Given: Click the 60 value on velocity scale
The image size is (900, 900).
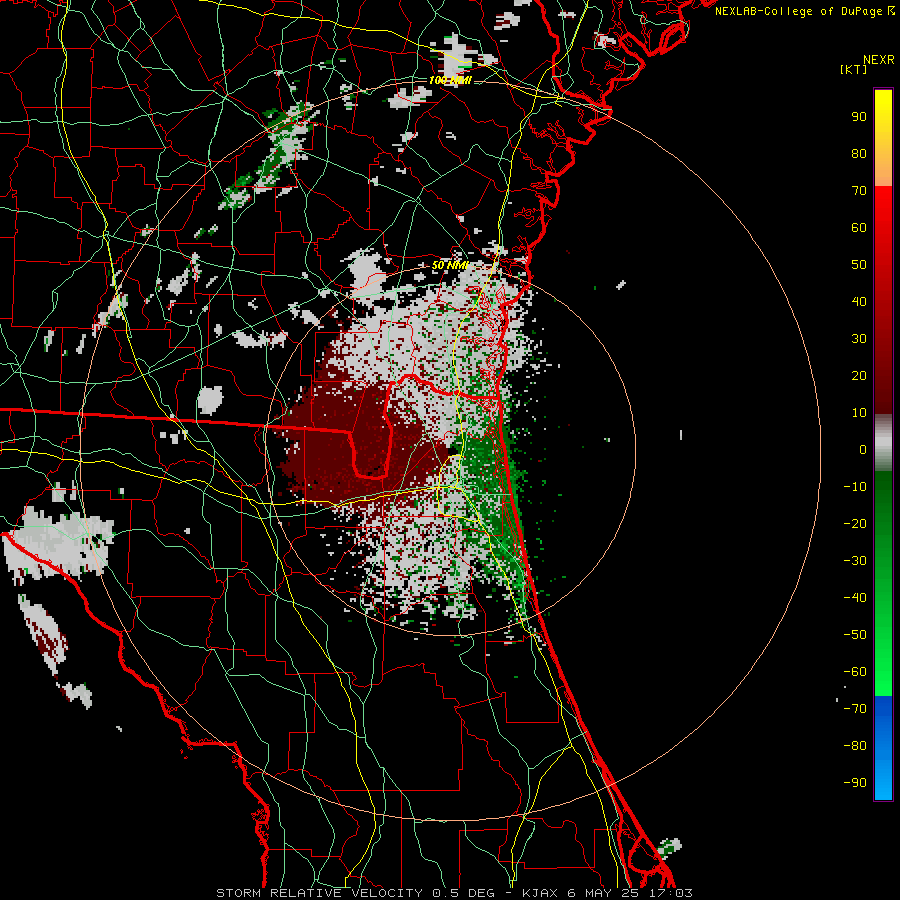Looking at the screenshot, I should point(859,228).
